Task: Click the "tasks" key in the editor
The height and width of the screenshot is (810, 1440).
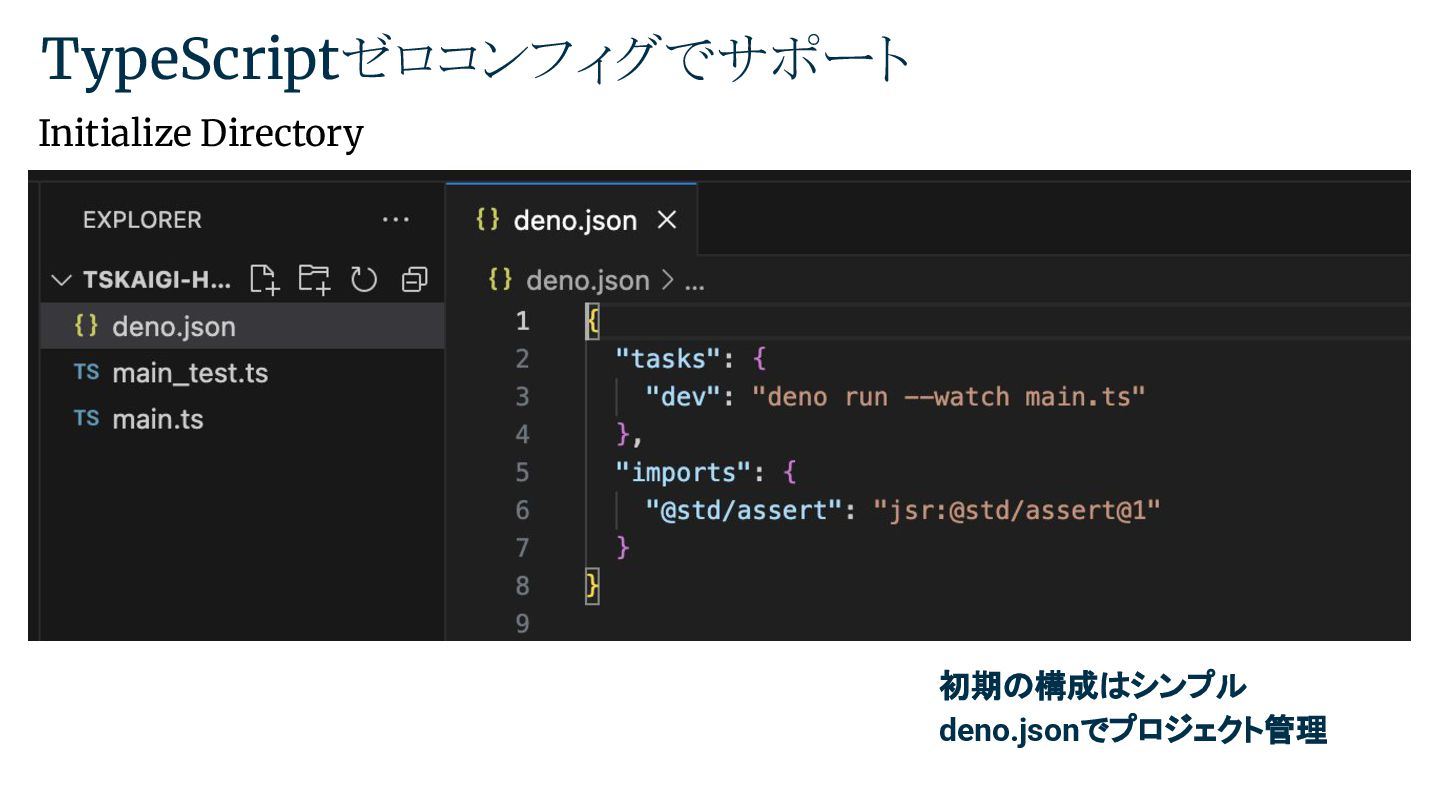Action: tap(668, 358)
